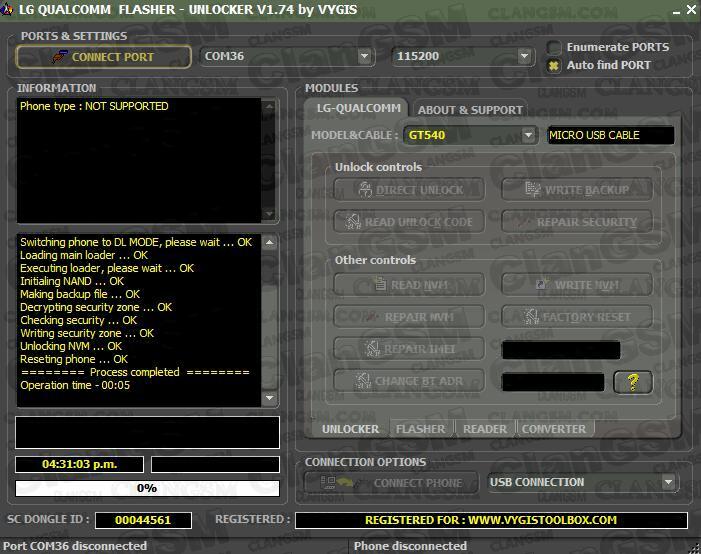The height and width of the screenshot is (554, 701).
Task: Click the plug icon on Connect Port
Action: 59,56
